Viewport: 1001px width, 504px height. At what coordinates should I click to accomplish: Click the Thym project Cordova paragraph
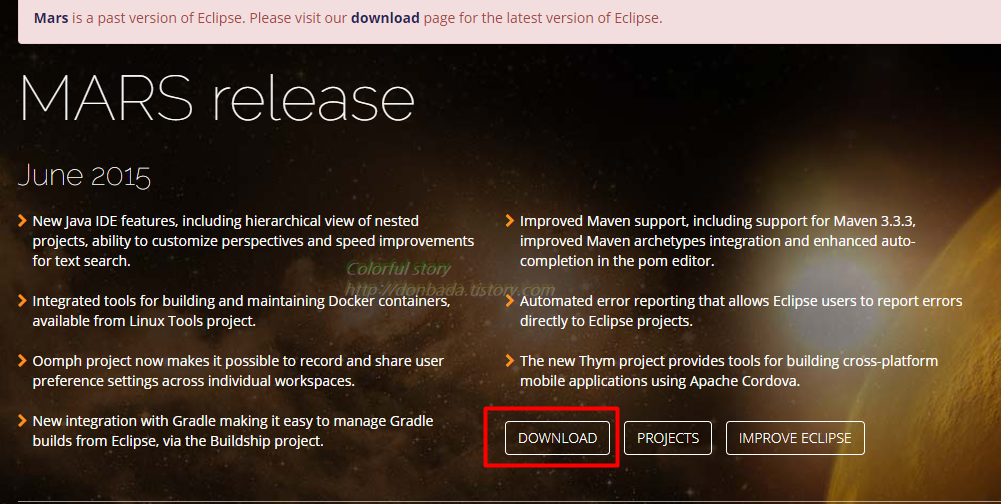[729, 371]
